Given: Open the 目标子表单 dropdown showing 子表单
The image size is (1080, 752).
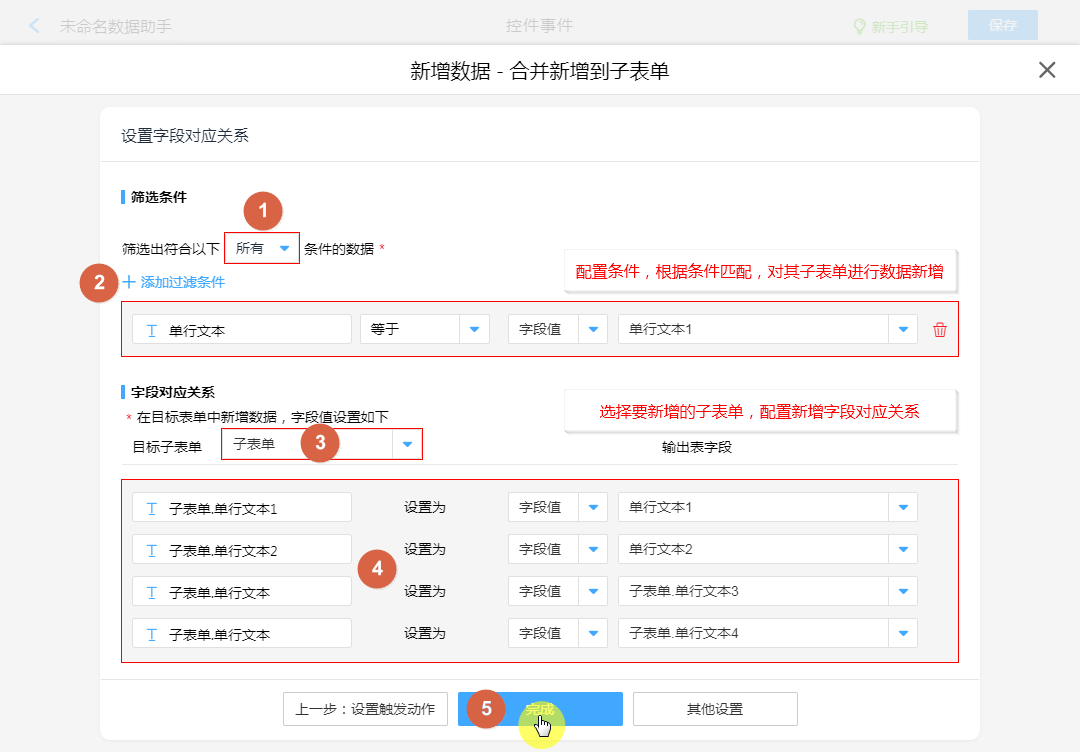Looking at the screenshot, I should (x=406, y=444).
